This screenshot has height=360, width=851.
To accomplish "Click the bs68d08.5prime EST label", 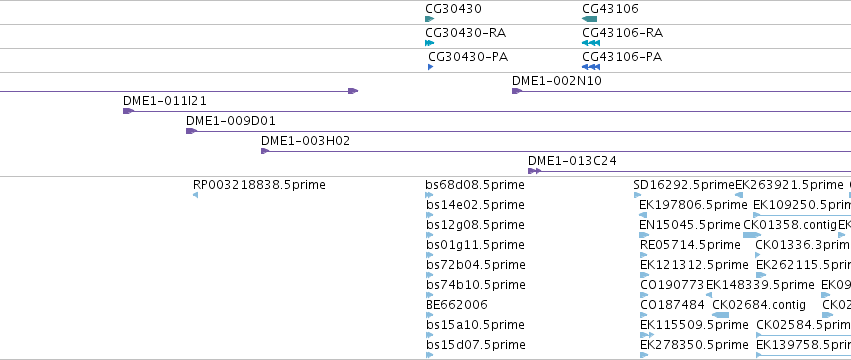I will pyautogui.click(x=475, y=185).
